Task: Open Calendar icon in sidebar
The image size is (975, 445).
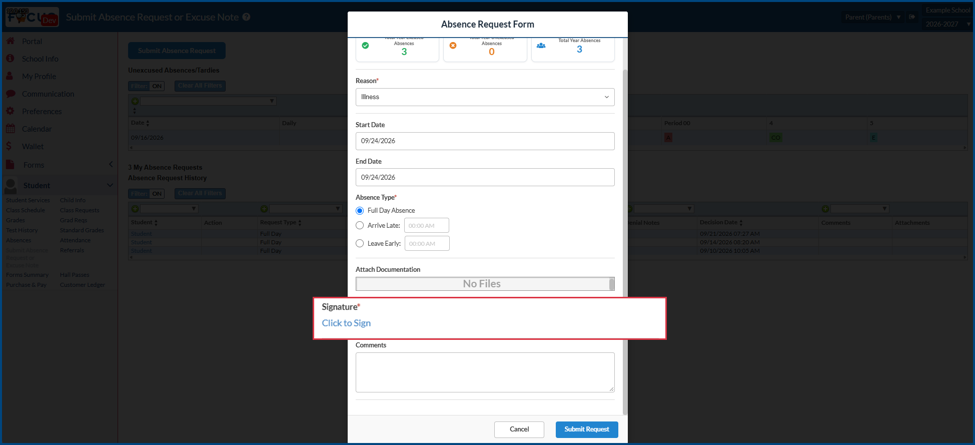Action: click(10, 129)
